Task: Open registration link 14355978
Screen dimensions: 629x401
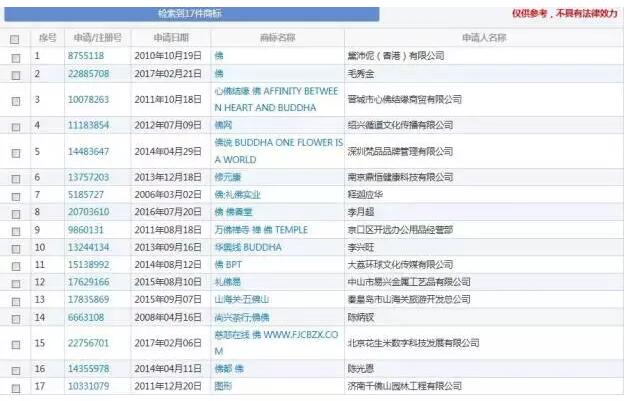Action: tap(88, 369)
